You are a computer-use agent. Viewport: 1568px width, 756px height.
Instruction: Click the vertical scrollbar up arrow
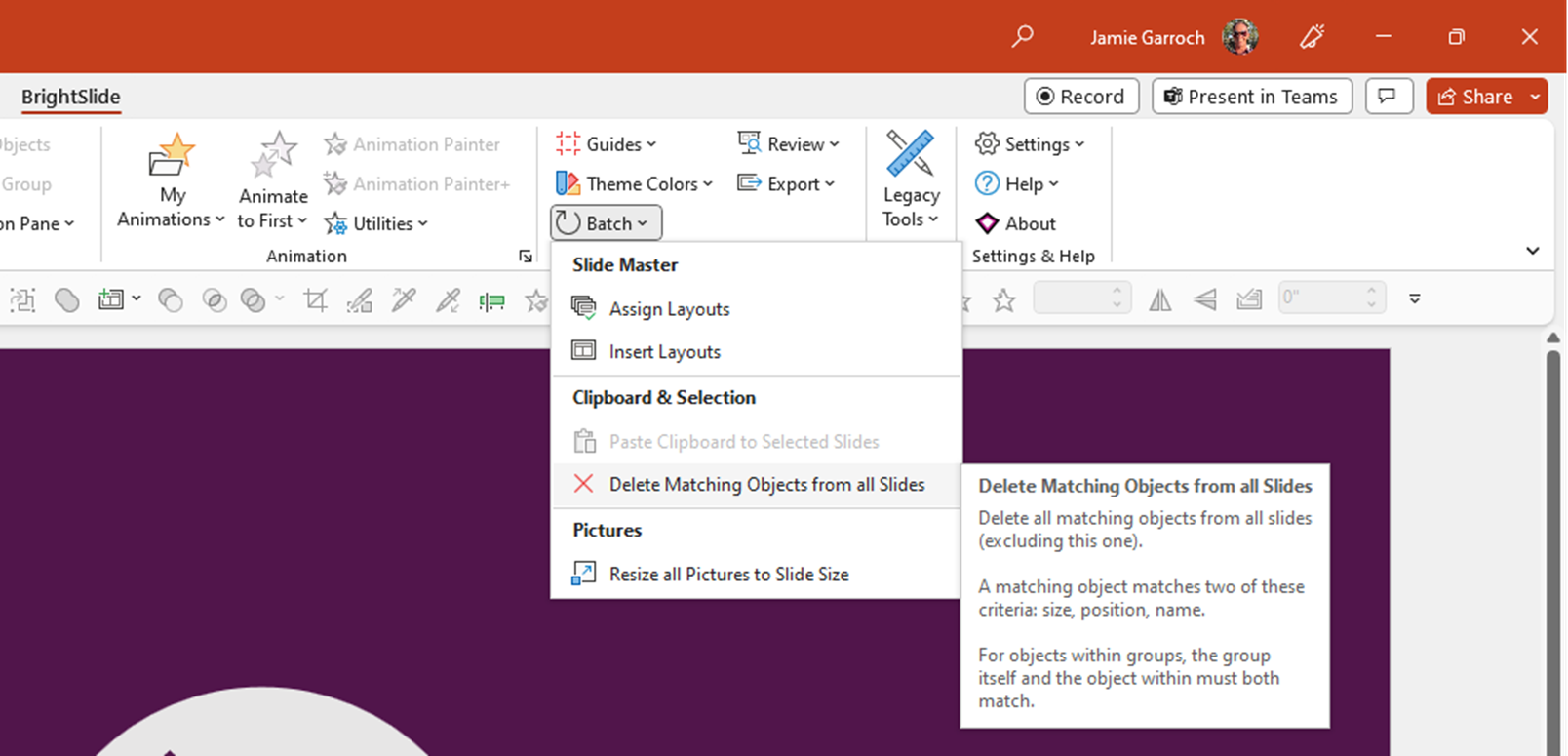pos(1553,338)
